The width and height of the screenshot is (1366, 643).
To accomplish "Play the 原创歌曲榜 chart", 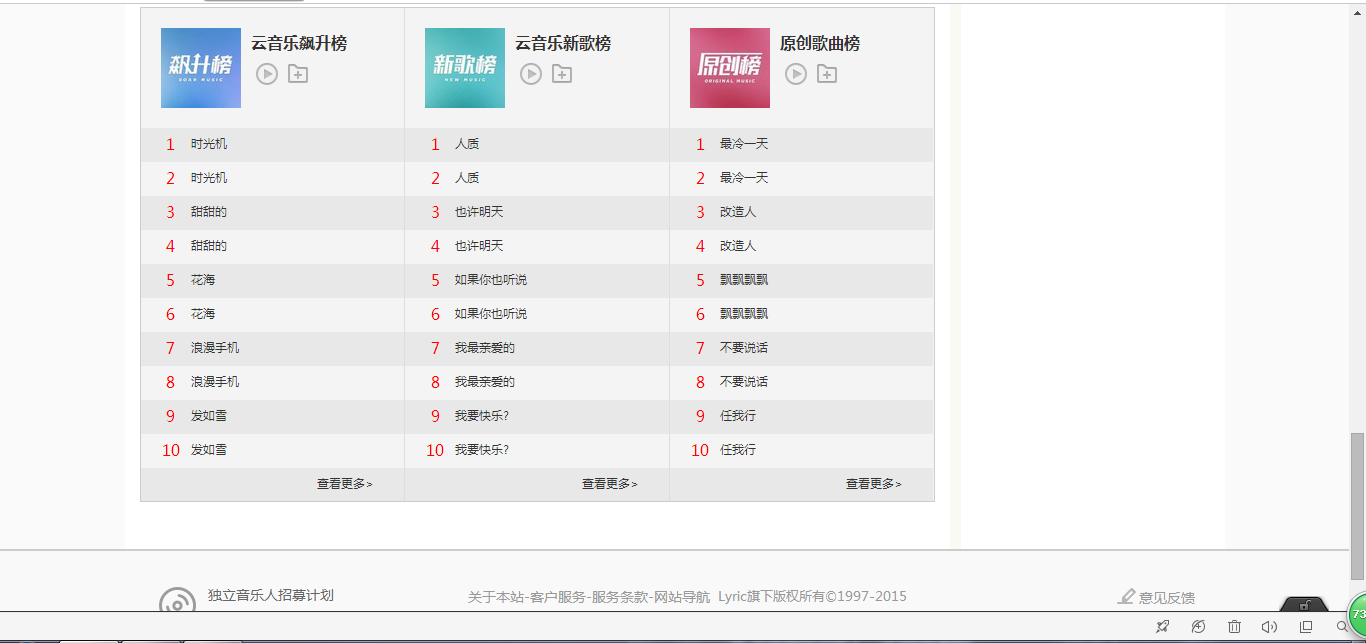I will (x=795, y=74).
